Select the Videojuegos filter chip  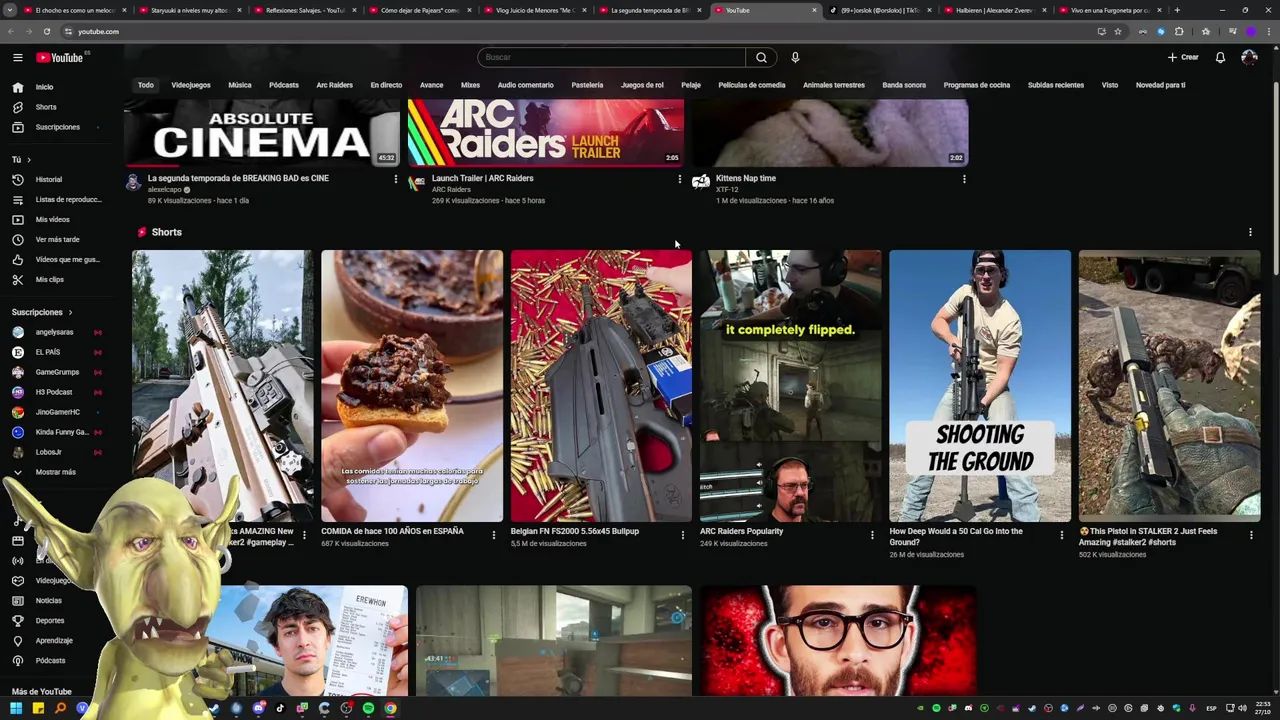pyautogui.click(x=191, y=85)
